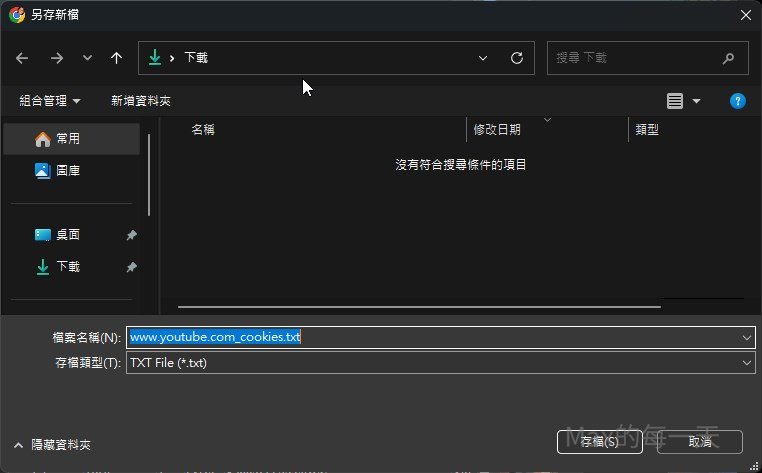
Task: Go up one folder level
Action: 116,58
